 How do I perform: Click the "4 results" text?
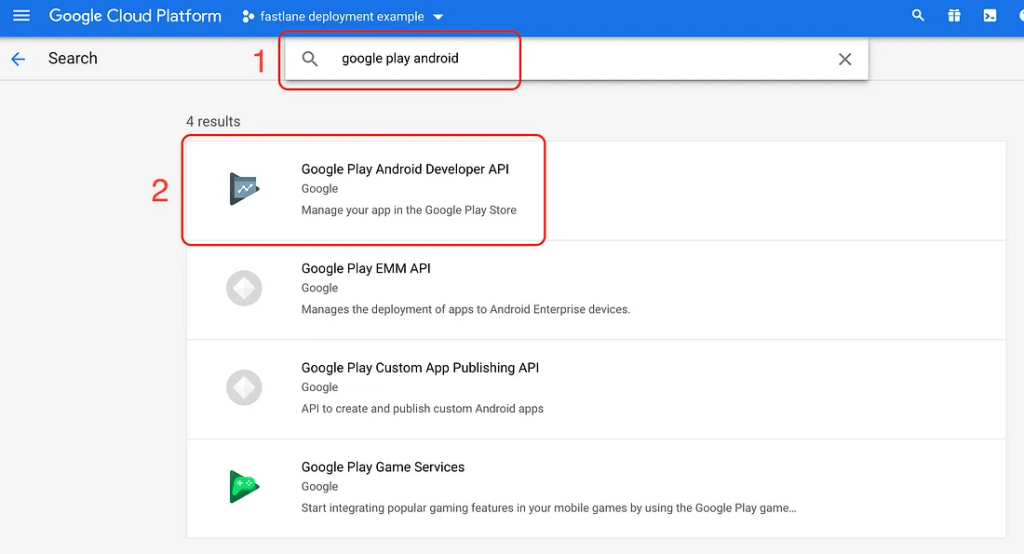pos(213,122)
